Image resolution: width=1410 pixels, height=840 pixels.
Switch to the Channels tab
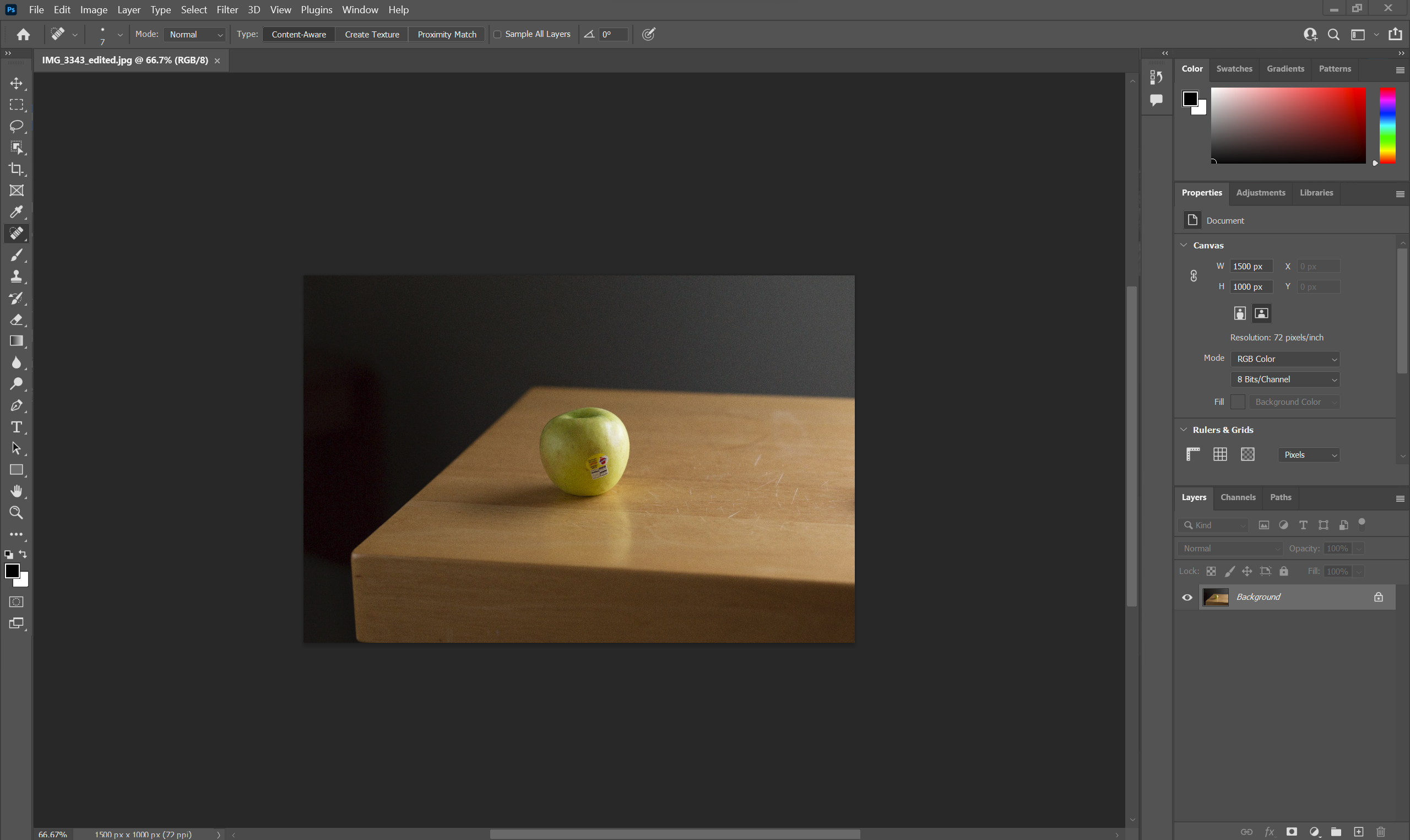tap(1238, 497)
